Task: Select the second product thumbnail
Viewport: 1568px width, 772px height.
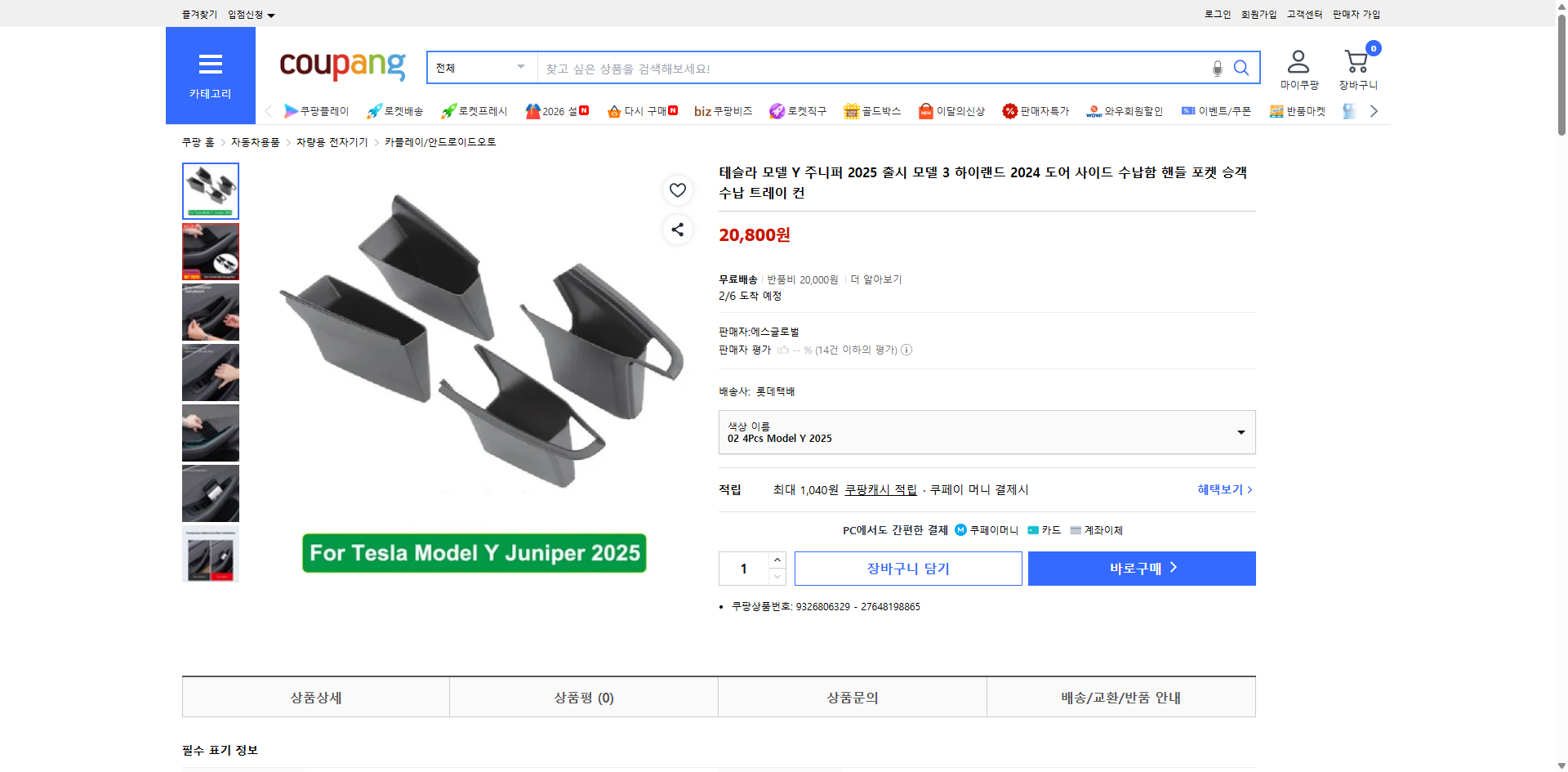Action: coord(210,251)
